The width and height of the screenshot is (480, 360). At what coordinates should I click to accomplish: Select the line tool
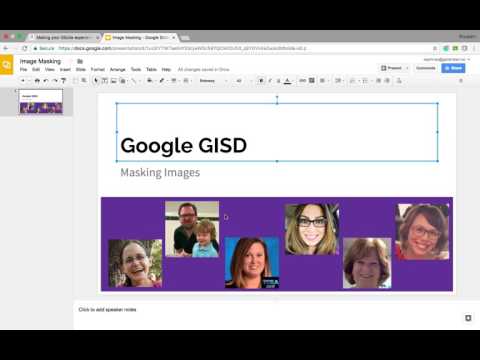[133, 81]
